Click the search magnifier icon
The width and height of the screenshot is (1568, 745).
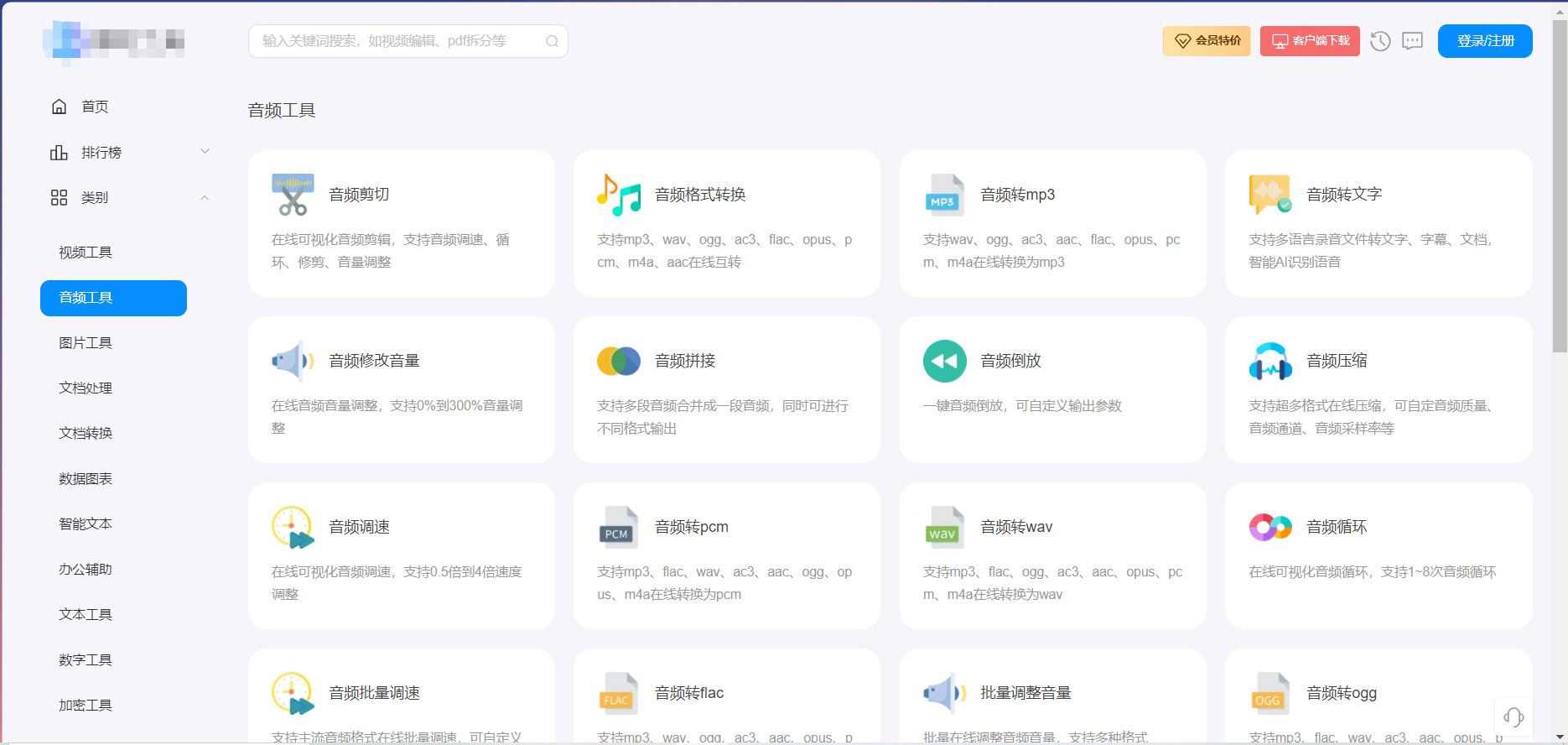[552, 41]
